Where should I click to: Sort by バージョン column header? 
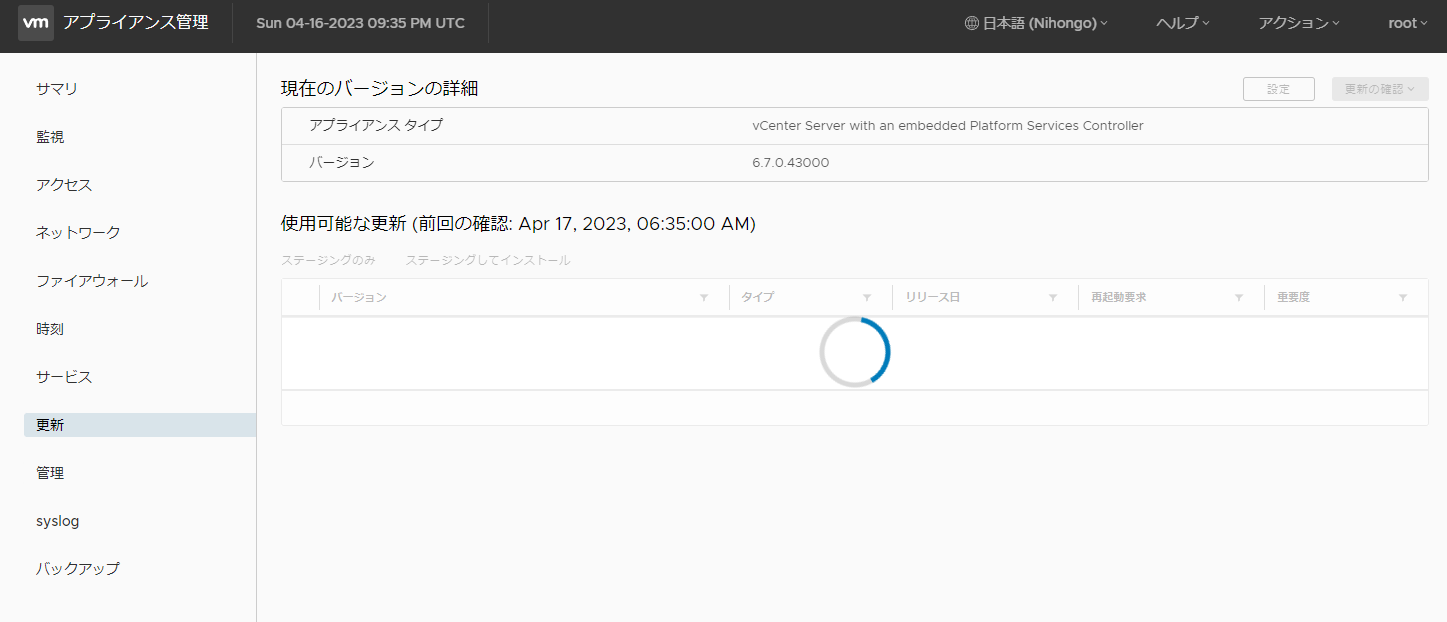point(359,298)
